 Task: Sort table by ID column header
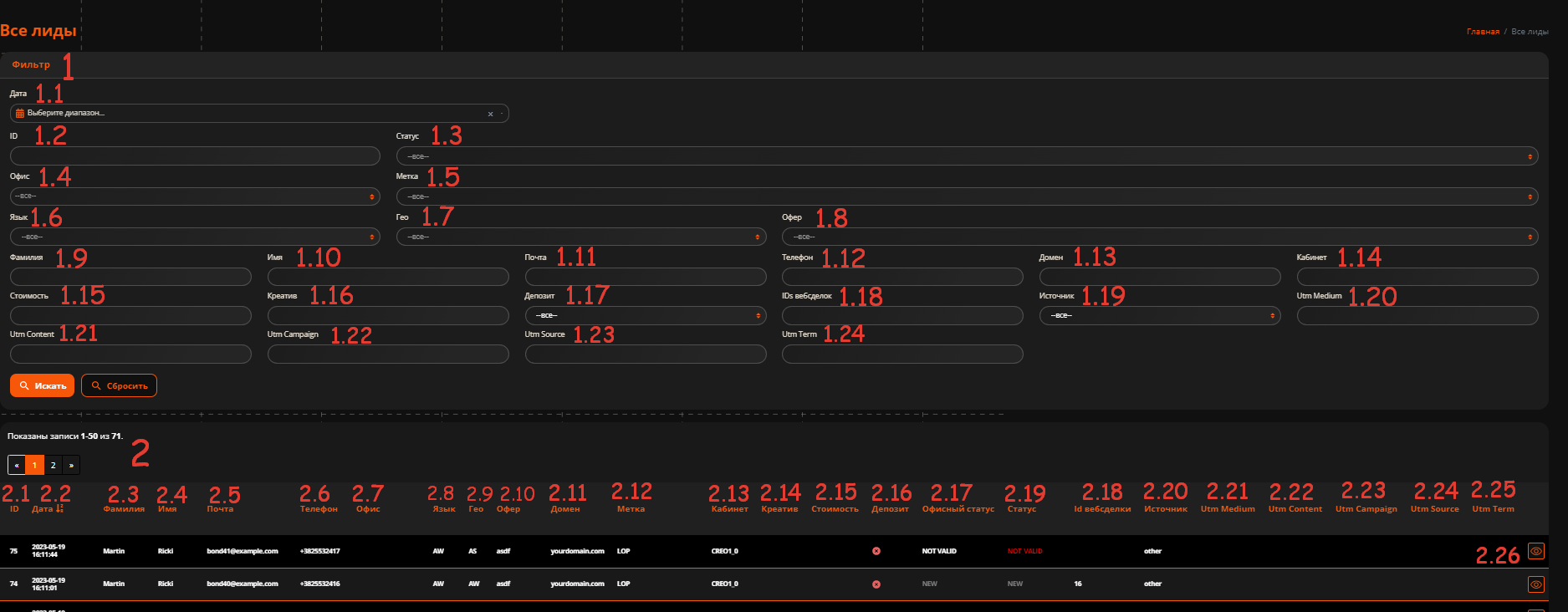[x=14, y=509]
